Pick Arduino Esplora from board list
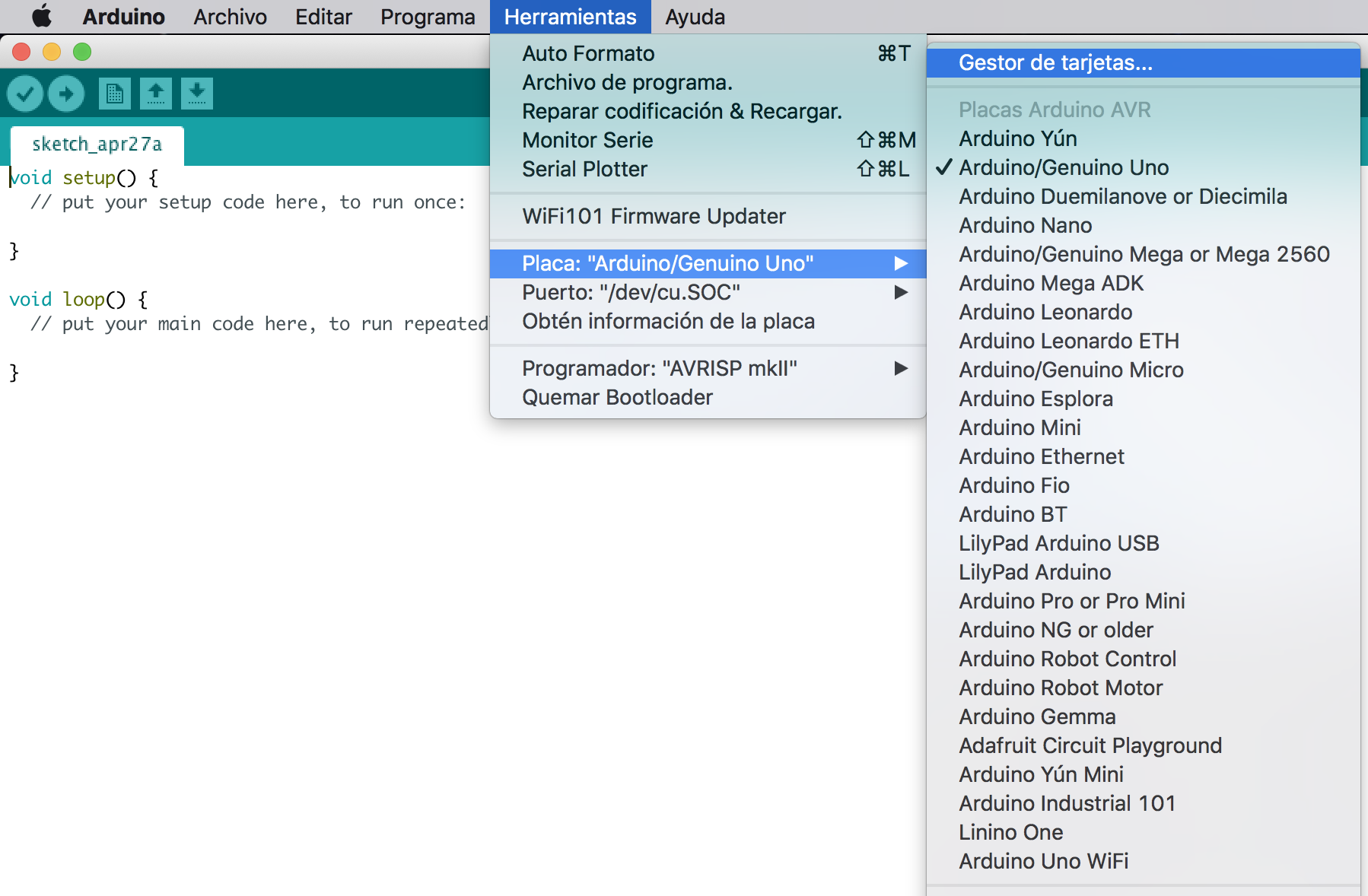Image resolution: width=1368 pixels, height=896 pixels. tap(1144, 399)
